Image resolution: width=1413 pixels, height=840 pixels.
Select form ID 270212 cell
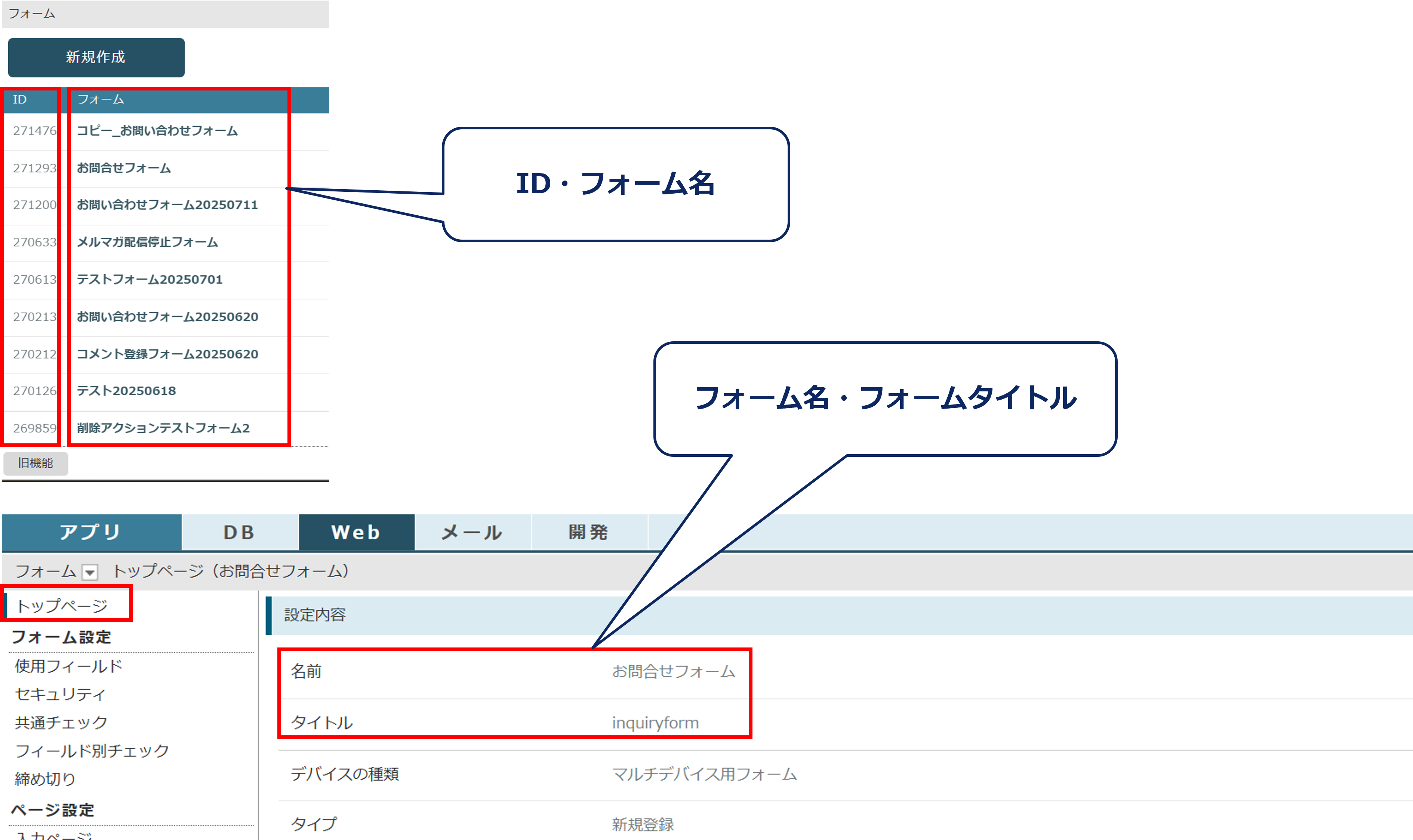(x=34, y=354)
